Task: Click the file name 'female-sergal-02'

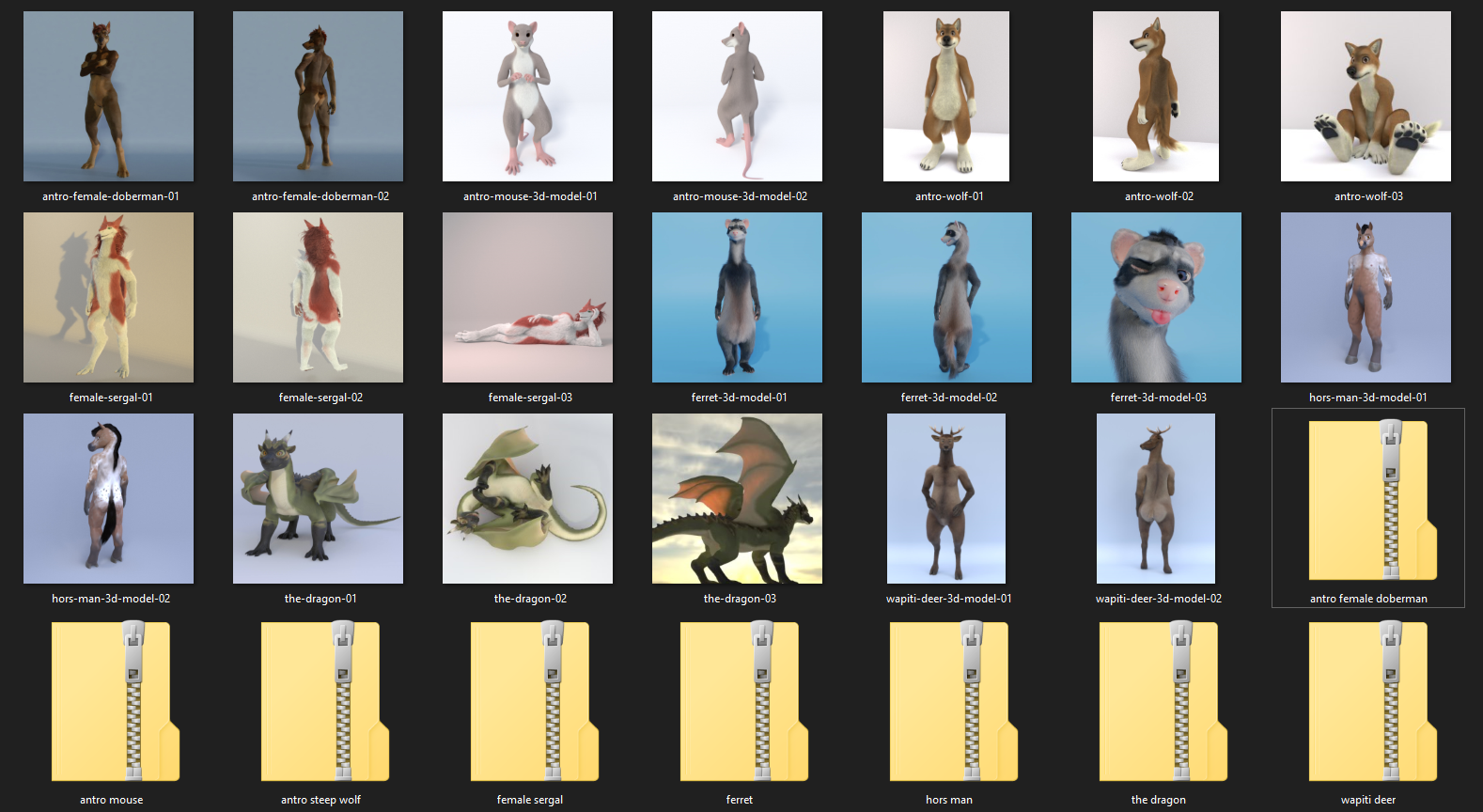Action: click(x=320, y=398)
